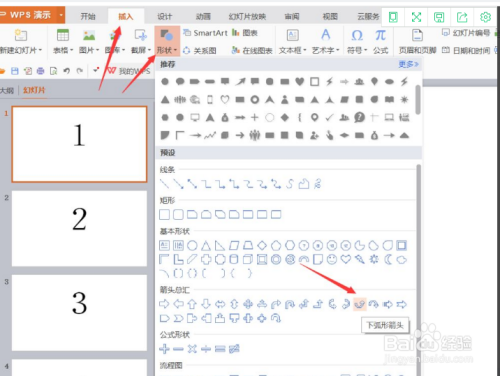The width and height of the screenshot is (500, 376).
Task: Select the right arrow shape under 箭头总汇
Action: (164, 304)
